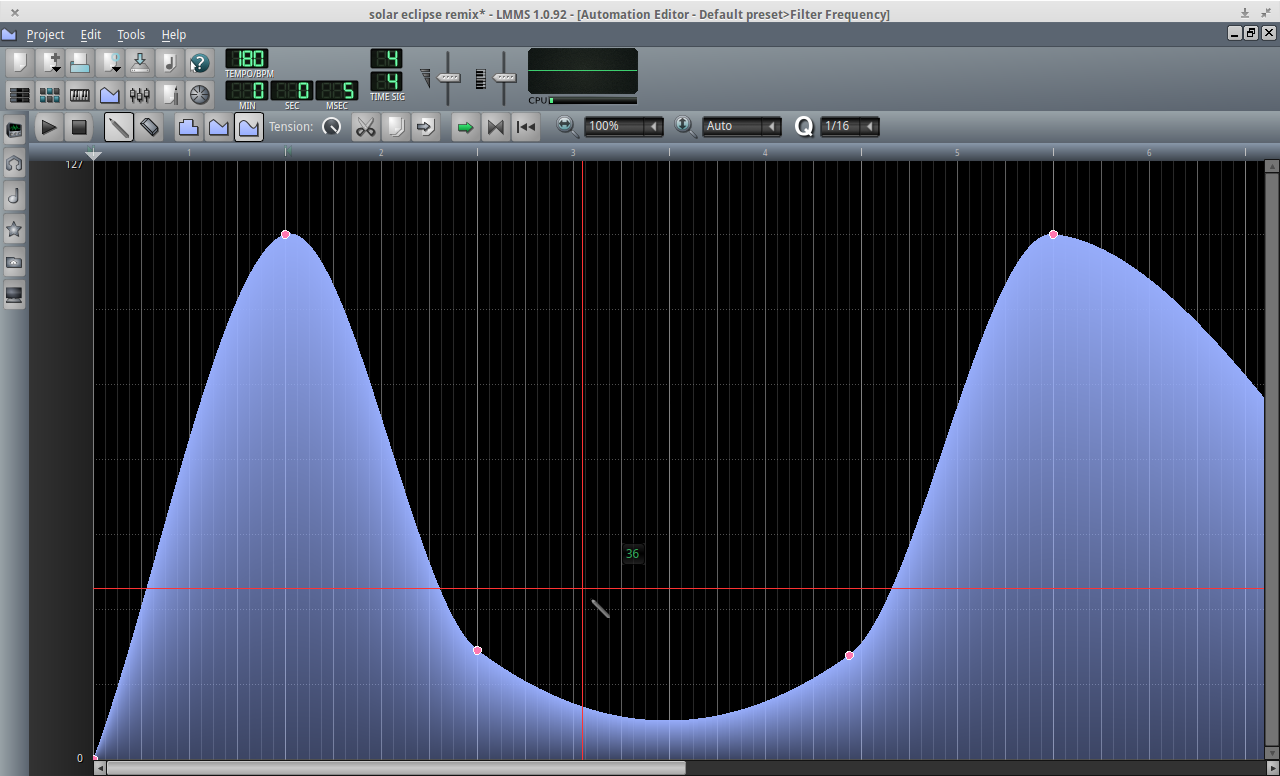Click the tempo display showing 180

pos(247,59)
